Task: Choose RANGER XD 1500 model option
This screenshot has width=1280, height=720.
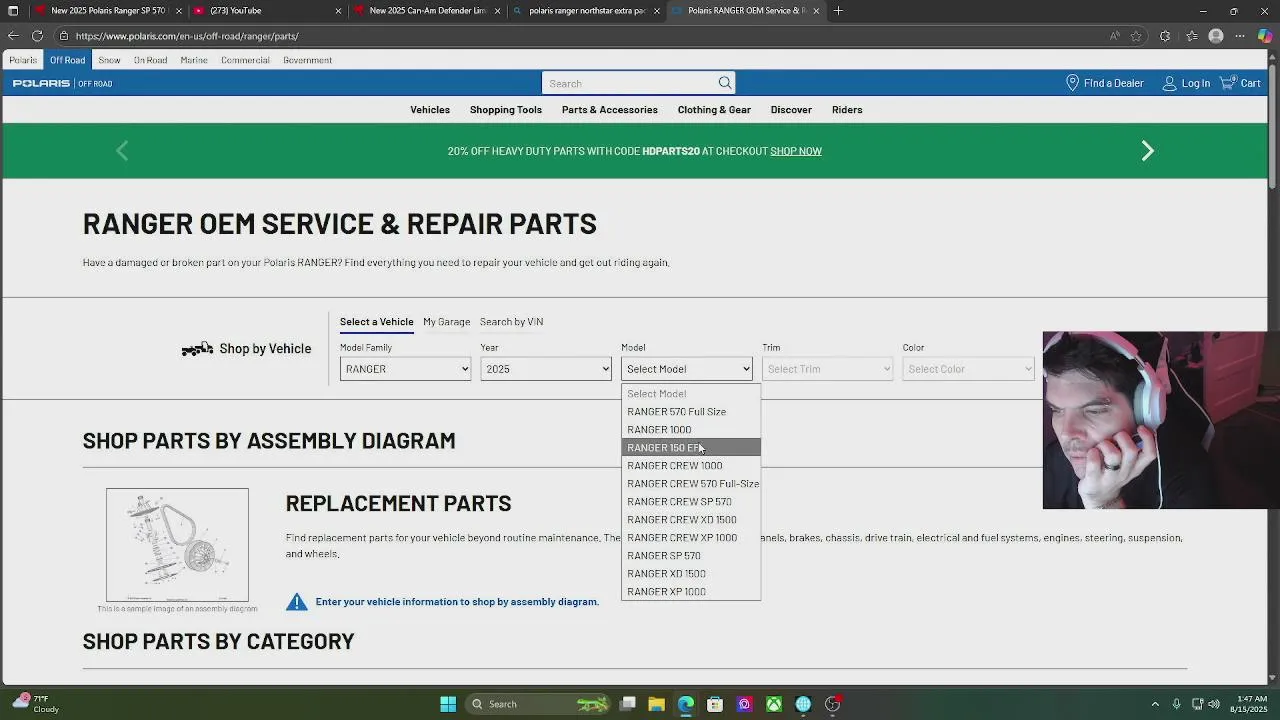Action: (691, 574)
